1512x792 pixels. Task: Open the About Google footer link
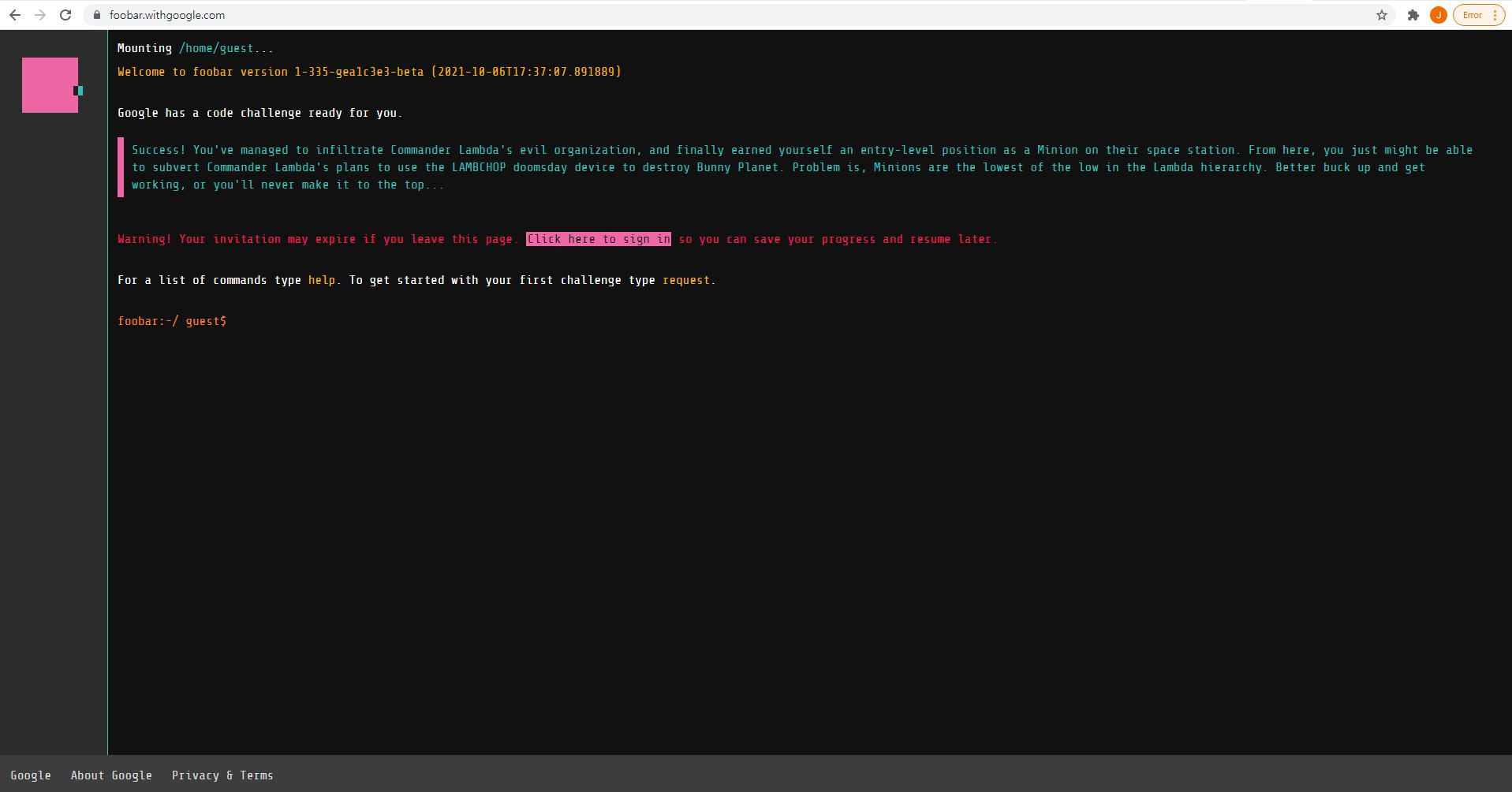[x=111, y=775]
